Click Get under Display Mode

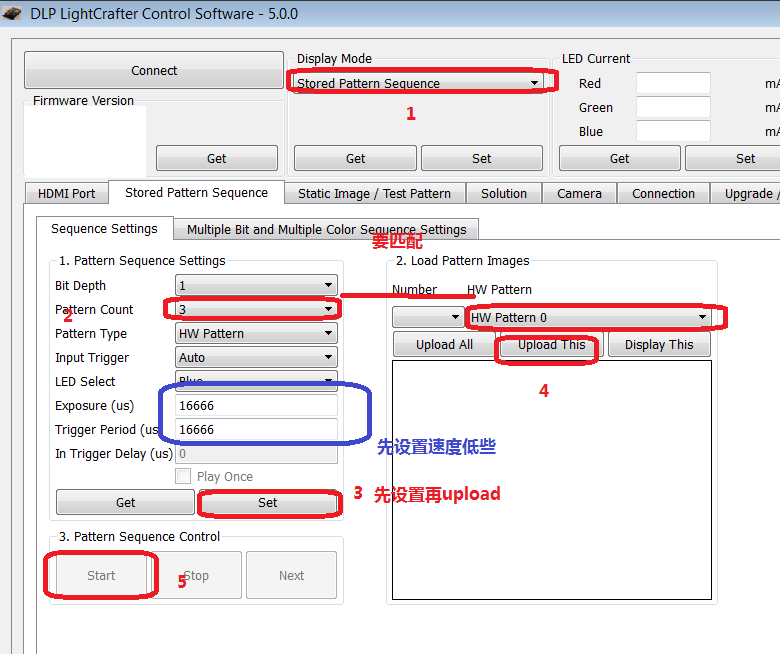tap(355, 158)
